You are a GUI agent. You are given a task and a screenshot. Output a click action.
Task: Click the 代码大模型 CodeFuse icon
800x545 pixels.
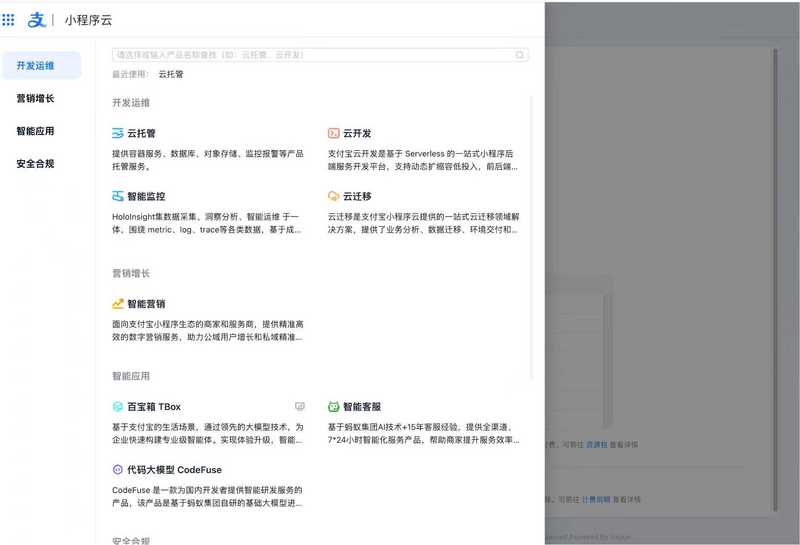118,469
